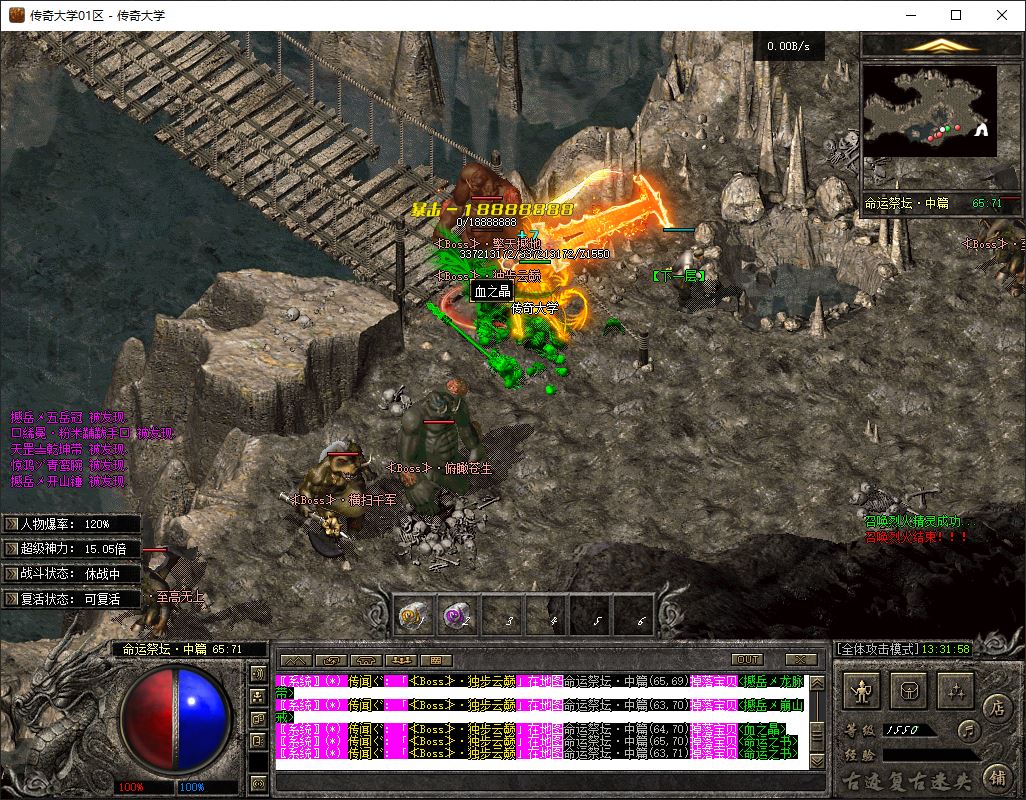
Task: Expand the 人物爆率 status row arrow
Action: (12, 524)
